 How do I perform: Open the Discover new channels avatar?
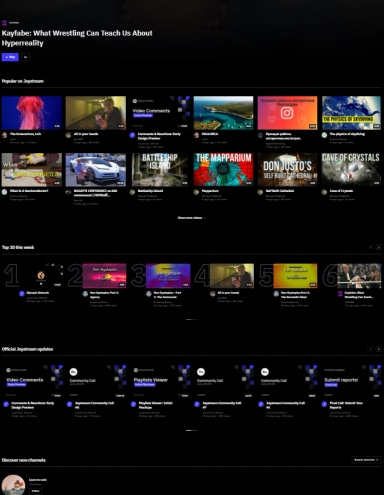coord(13,485)
